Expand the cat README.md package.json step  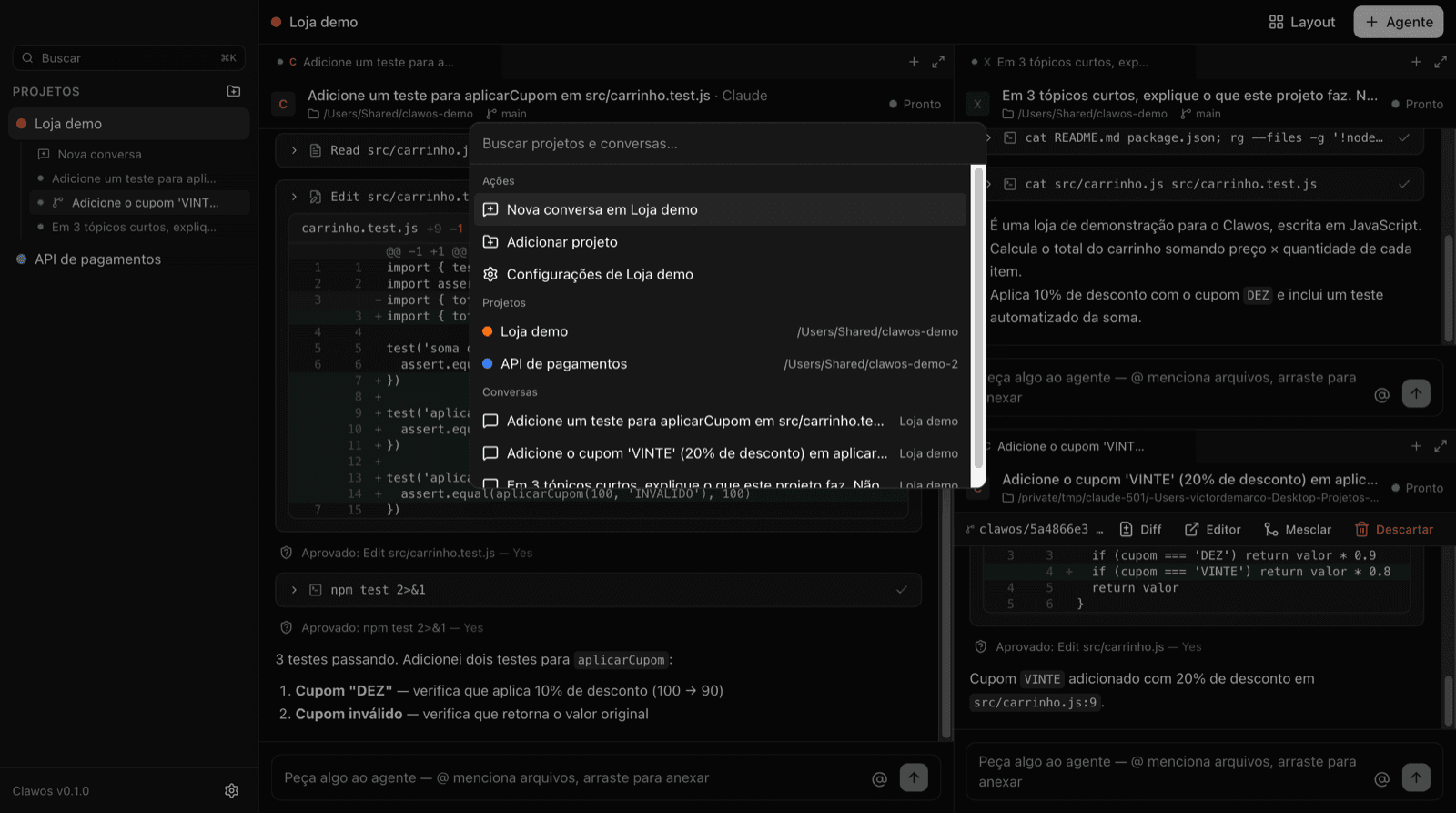tap(989, 137)
